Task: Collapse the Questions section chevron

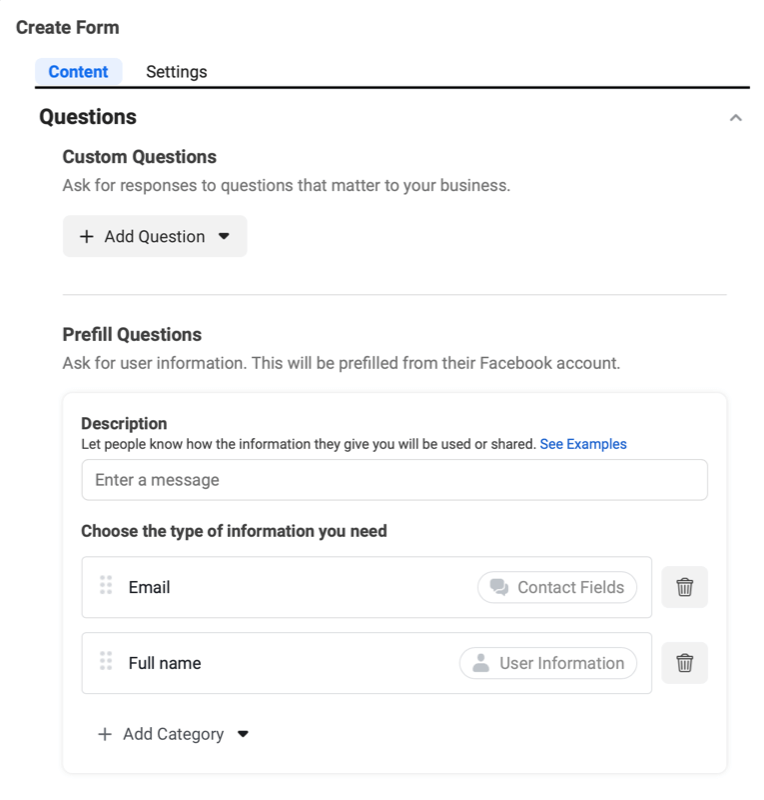Action: coord(736,118)
